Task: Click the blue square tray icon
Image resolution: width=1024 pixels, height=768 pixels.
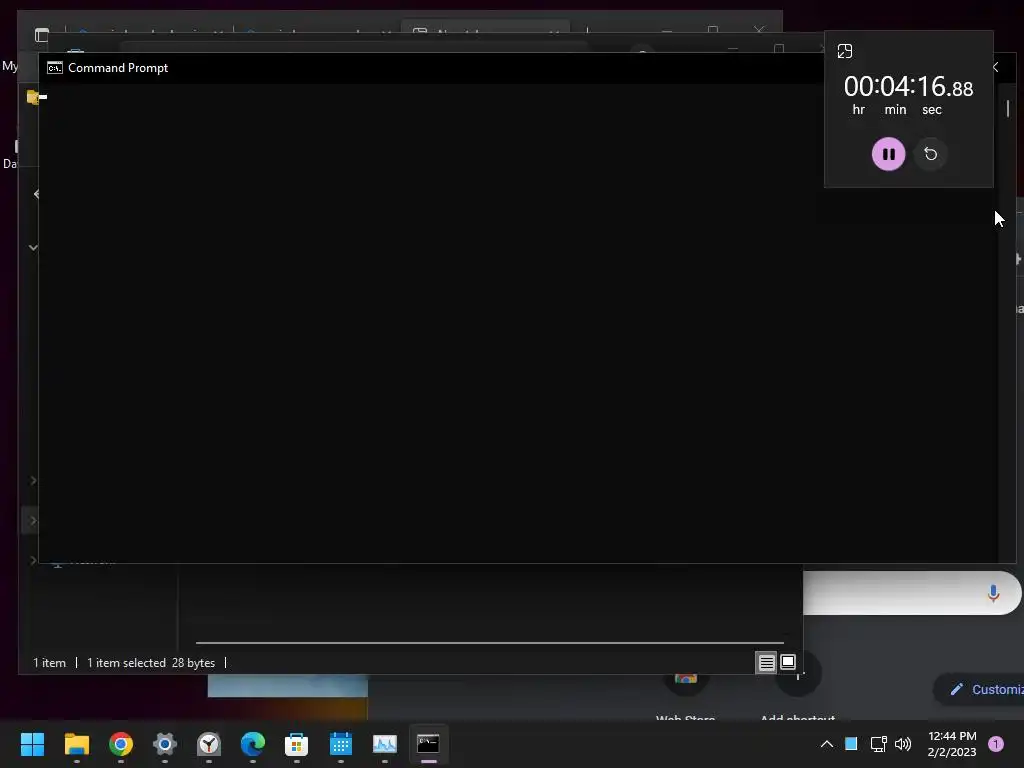Action: (851, 743)
